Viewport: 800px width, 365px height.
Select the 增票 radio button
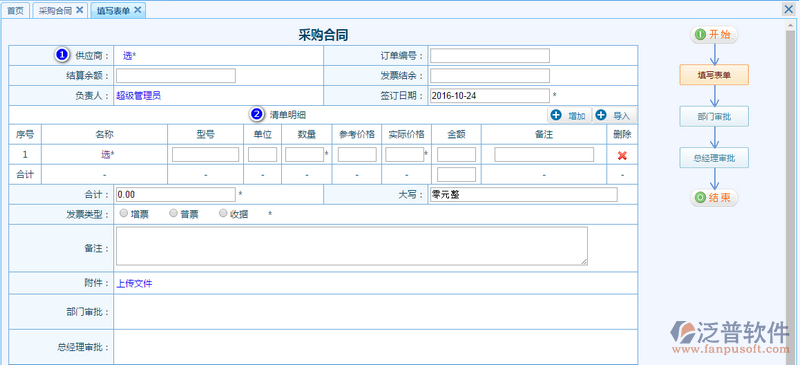123,213
